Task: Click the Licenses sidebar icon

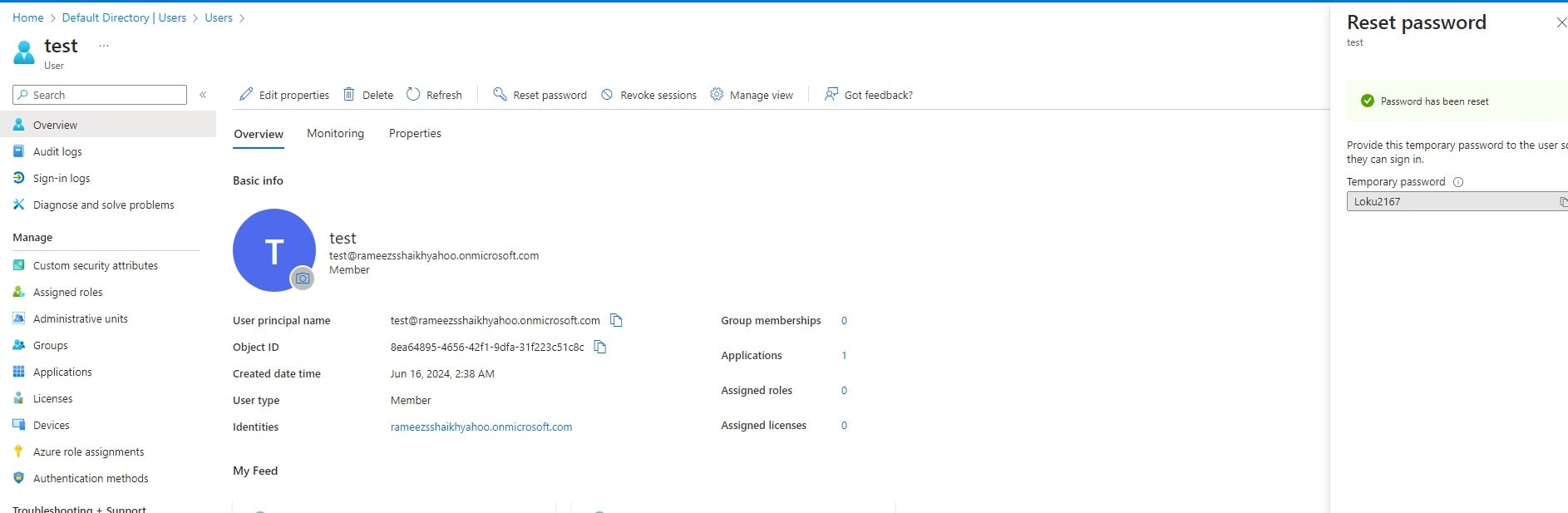Action: [18, 398]
